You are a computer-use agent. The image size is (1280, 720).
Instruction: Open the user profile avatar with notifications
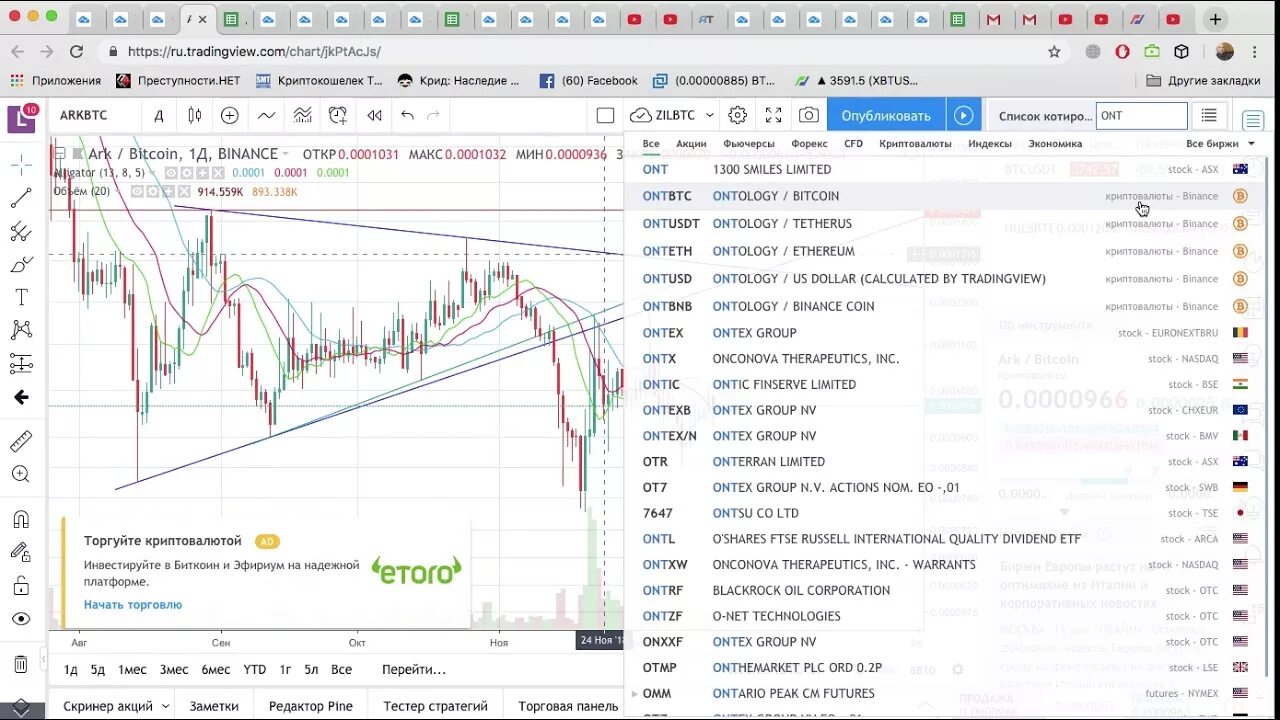click(x=21, y=119)
